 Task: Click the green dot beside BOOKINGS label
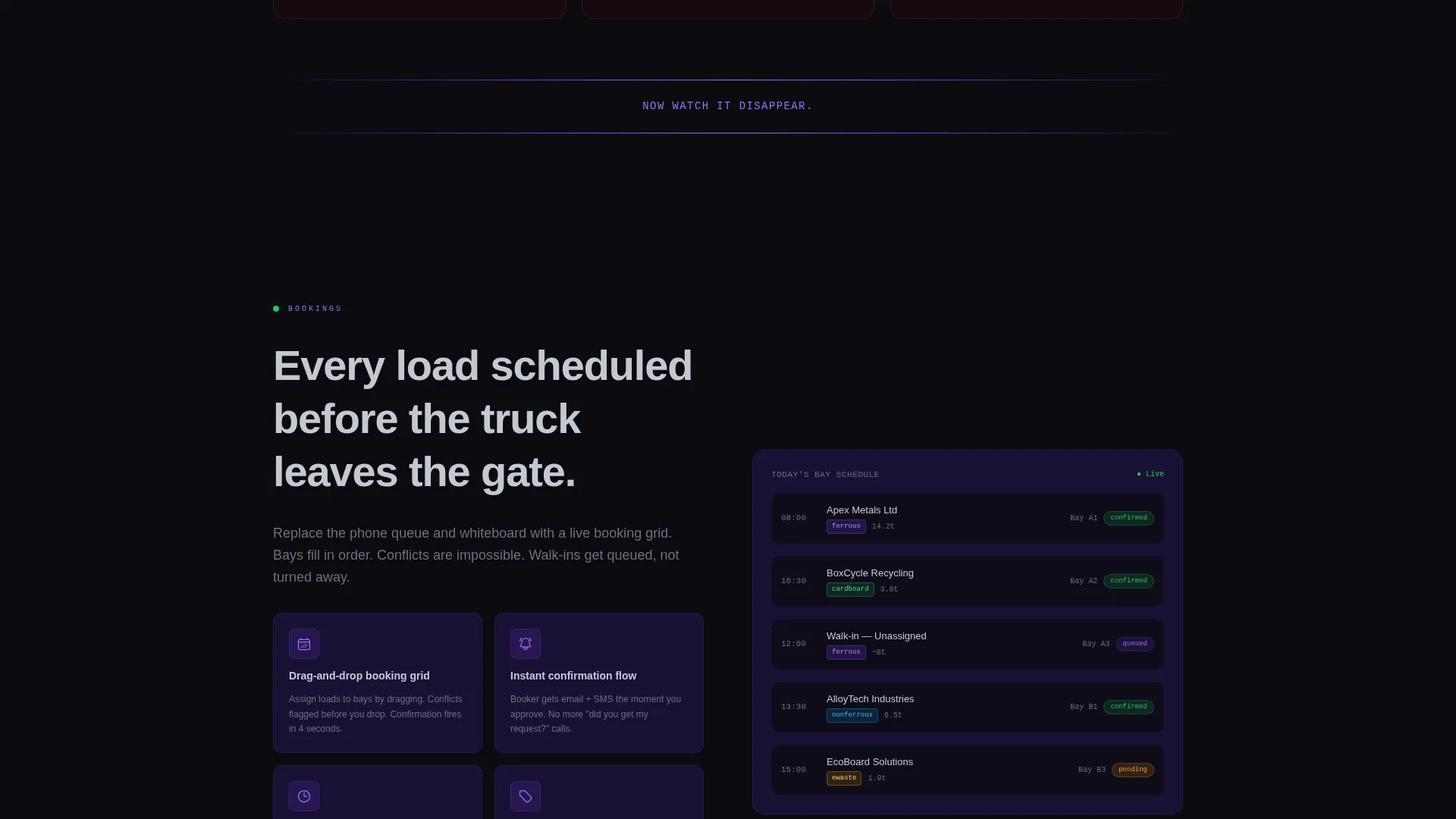[276, 309]
